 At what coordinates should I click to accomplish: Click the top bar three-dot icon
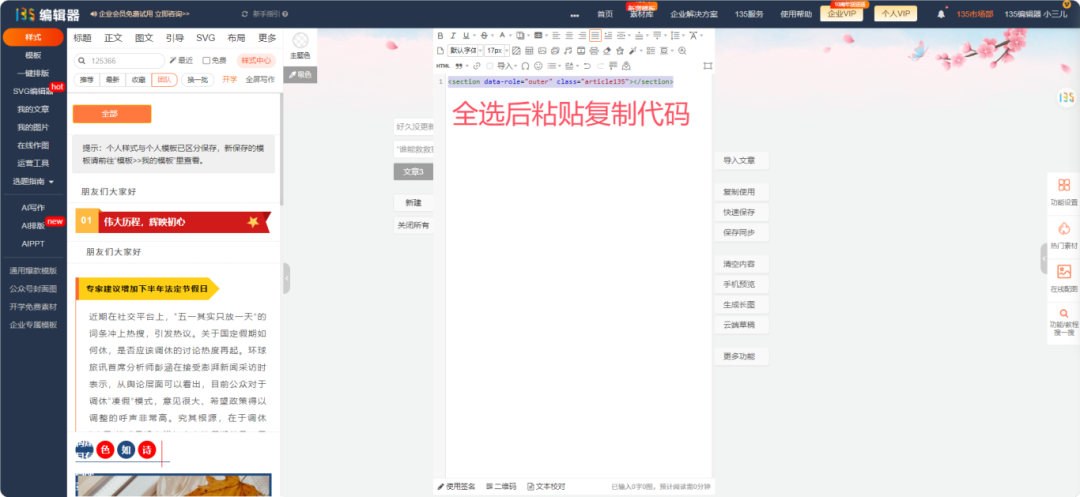[575, 14]
